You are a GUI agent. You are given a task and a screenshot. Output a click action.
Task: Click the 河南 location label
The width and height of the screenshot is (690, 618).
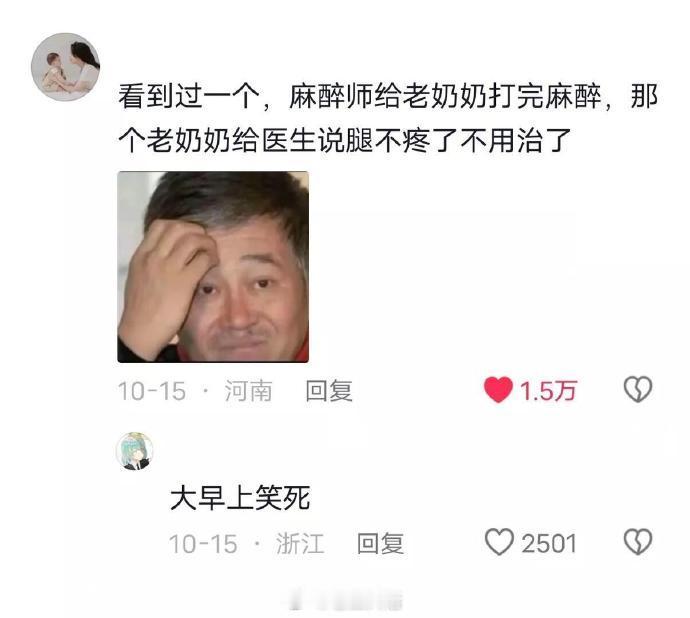click(x=249, y=391)
